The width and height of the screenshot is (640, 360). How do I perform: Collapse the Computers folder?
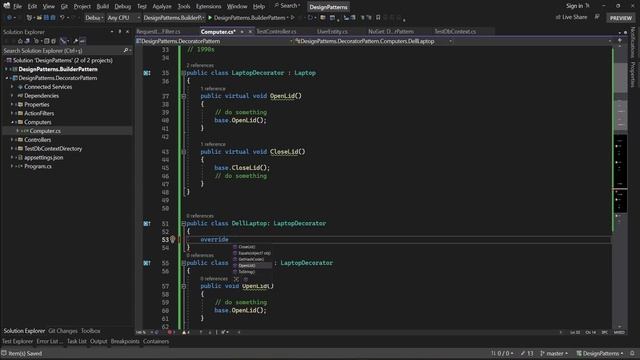(x=12, y=122)
